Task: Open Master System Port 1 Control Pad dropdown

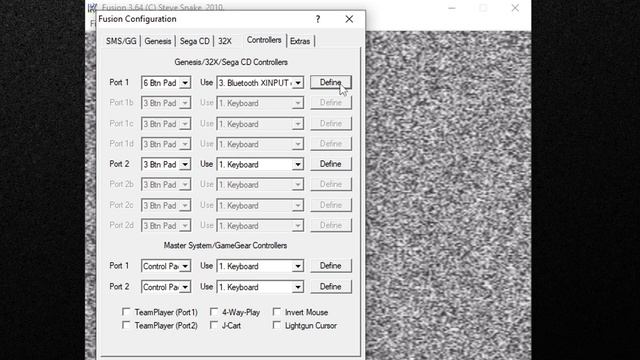Action: 166,266
